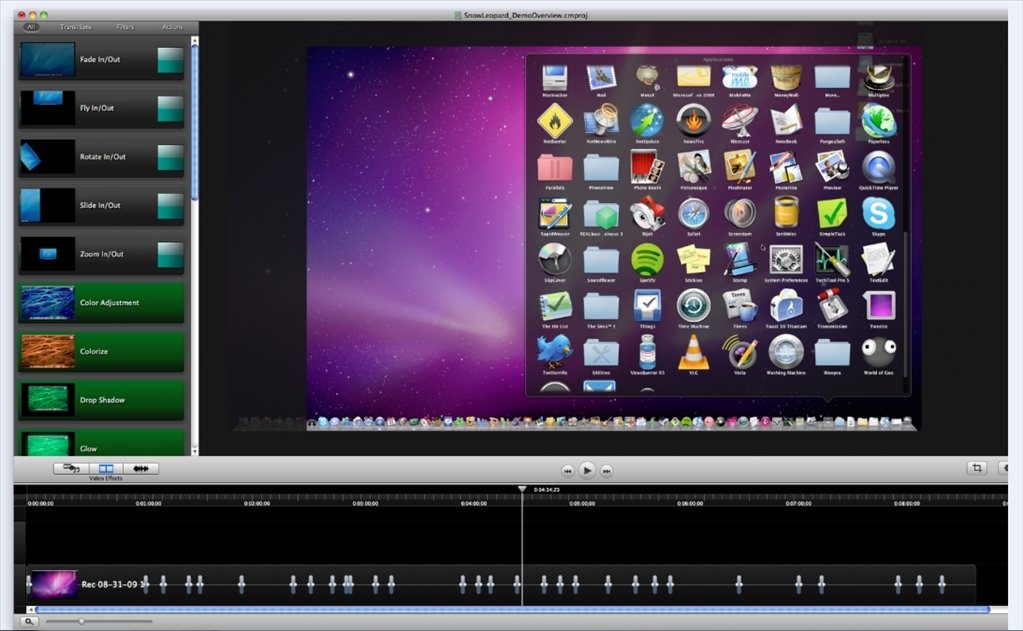Rewind to previous frame button
This screenshot has width=1023, height=631.
click(x=568, y=470)
